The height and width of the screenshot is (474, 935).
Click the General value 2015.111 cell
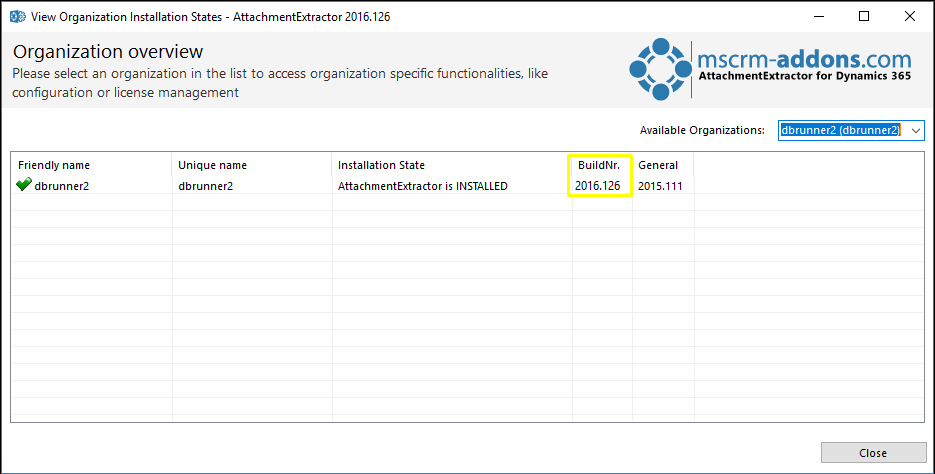coord(660,186)
